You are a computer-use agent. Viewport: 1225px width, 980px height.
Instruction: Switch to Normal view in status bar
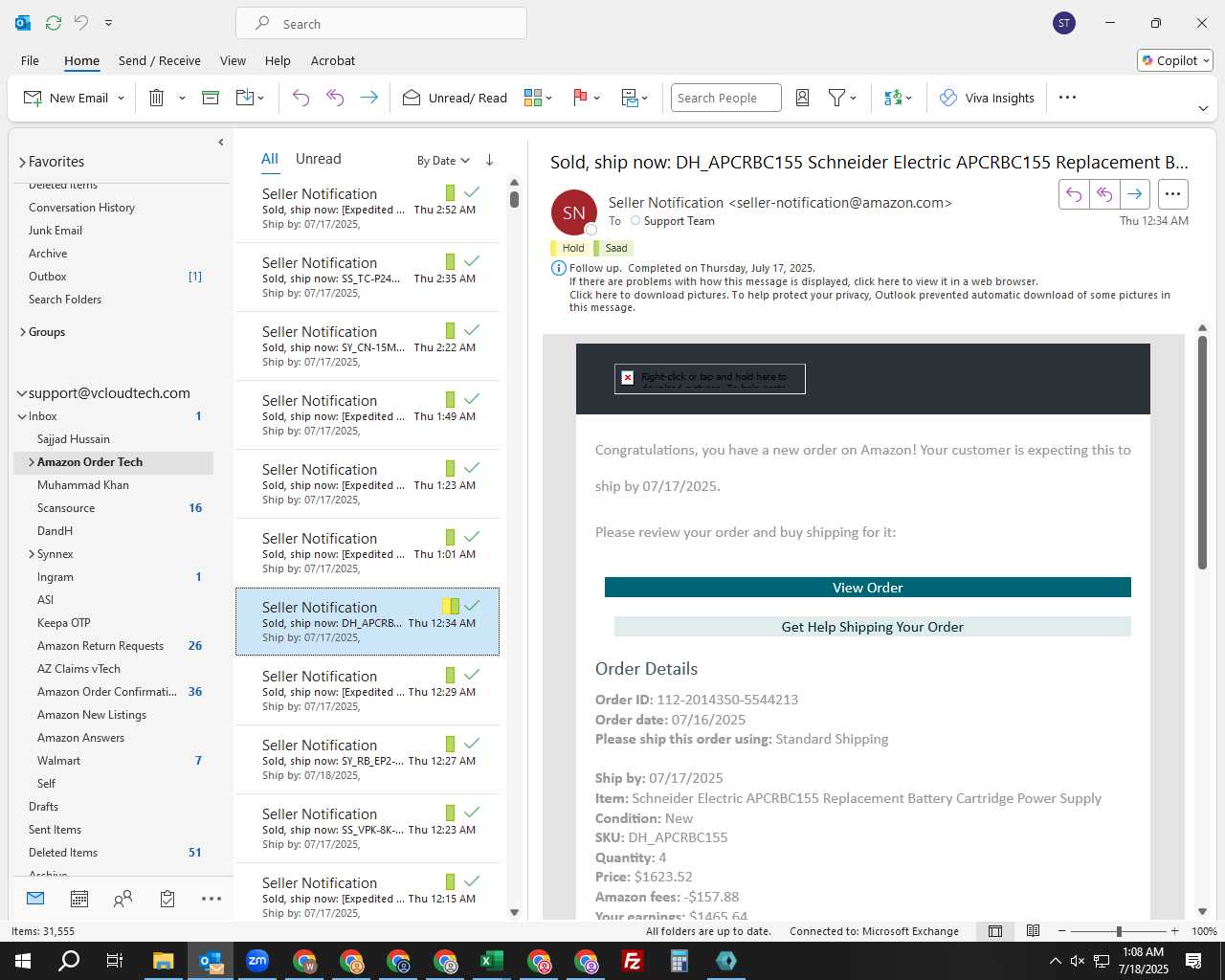pos(995,931)
